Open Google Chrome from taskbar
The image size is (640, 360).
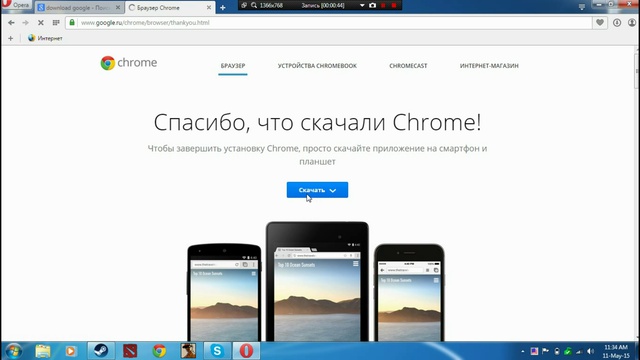tap(159, 351)
